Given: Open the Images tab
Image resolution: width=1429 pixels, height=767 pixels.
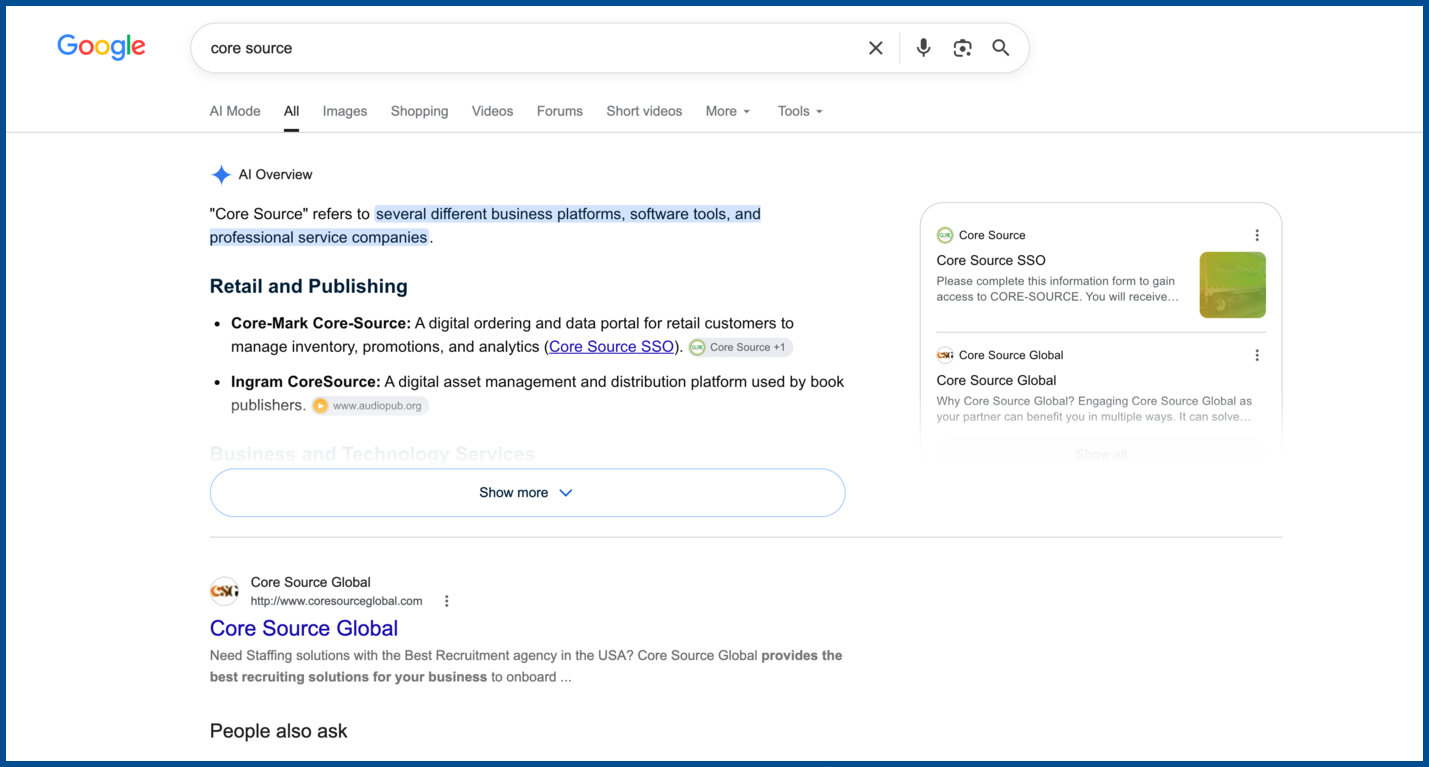Looking at the screenshot, I should click(x=345, y=111).
